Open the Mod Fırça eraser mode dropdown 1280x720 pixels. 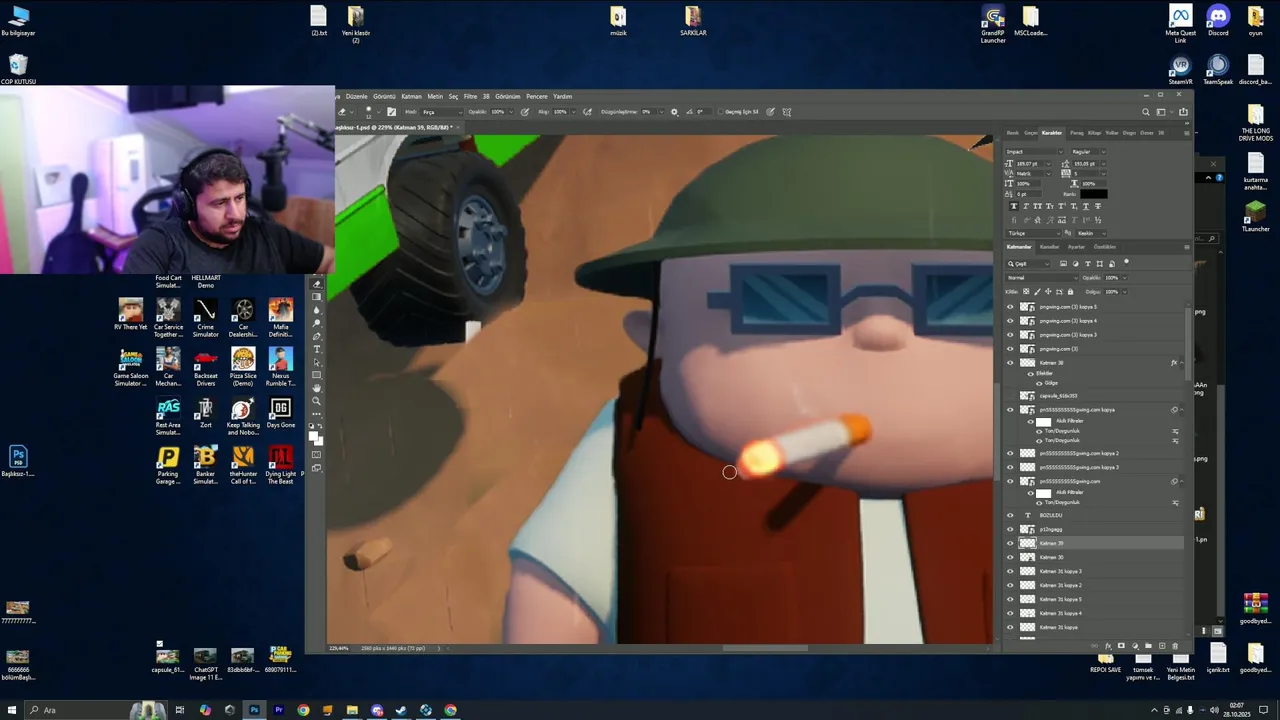point(442,112)
